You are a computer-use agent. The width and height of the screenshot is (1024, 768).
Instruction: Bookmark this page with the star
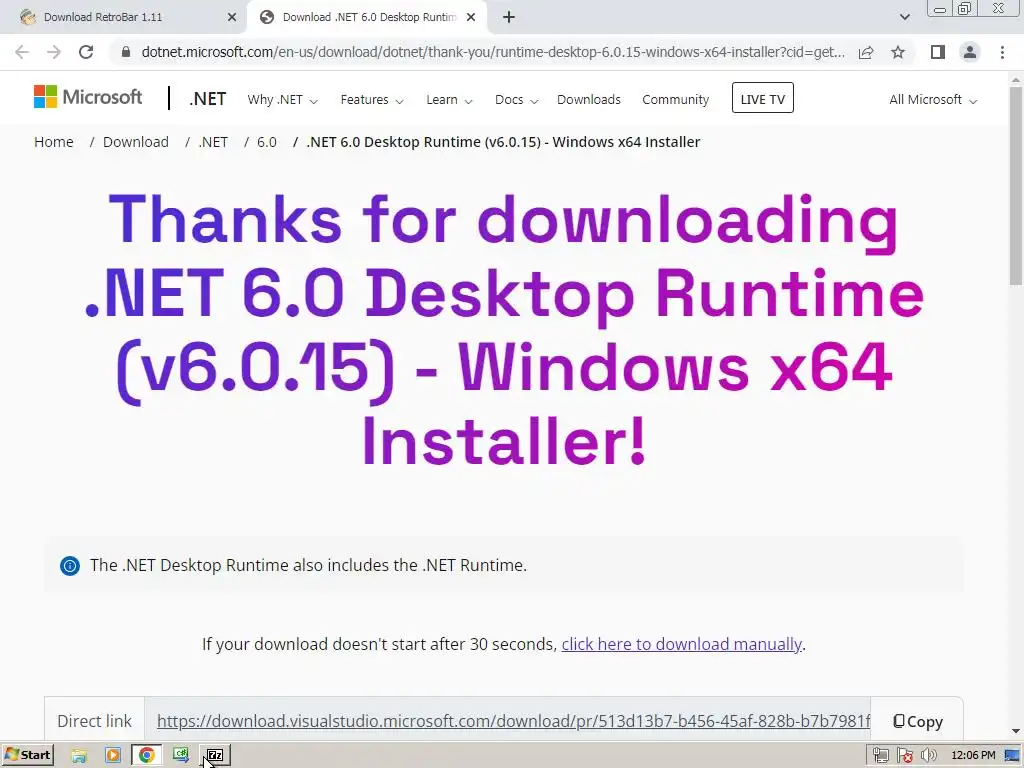pyautogui.click(x=898, y=52)
